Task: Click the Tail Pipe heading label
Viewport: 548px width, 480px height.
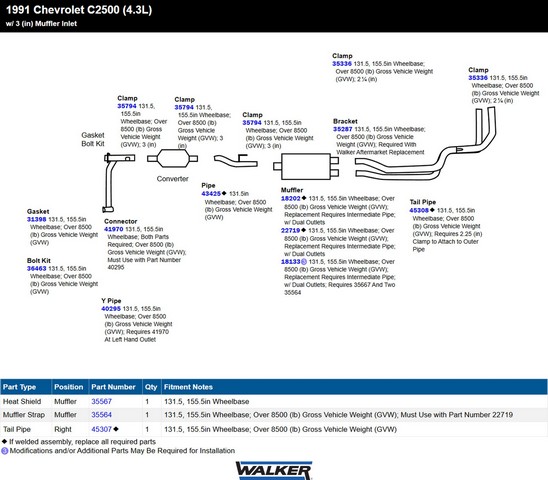Action: 423,202
